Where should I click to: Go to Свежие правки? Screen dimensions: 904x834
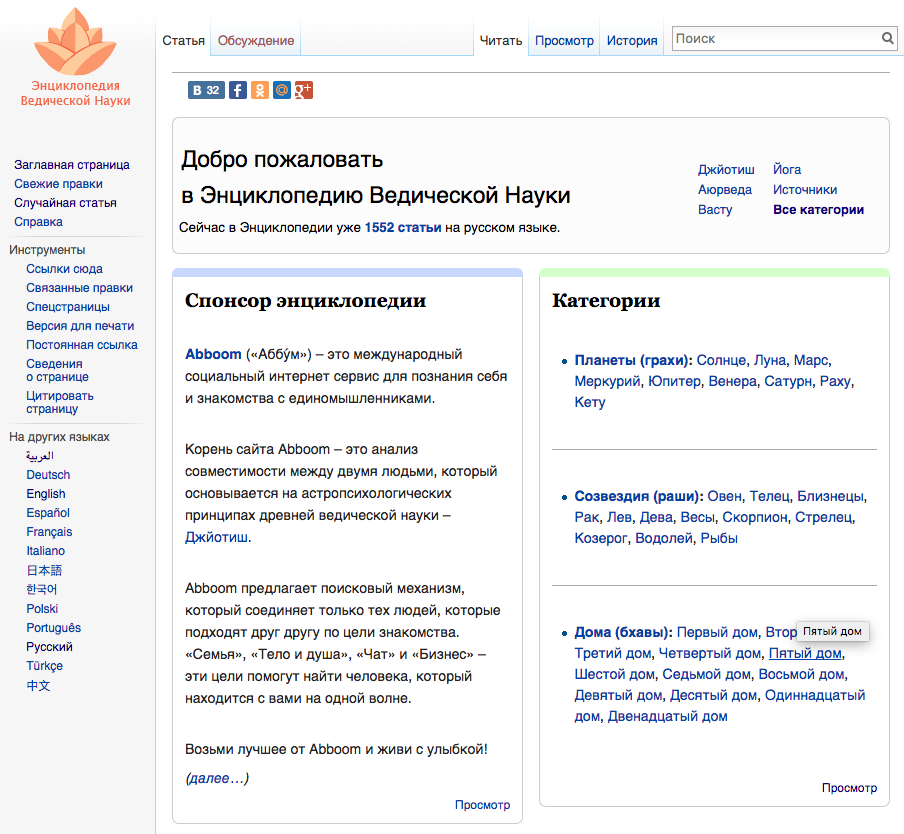click(x=58, y=184)
